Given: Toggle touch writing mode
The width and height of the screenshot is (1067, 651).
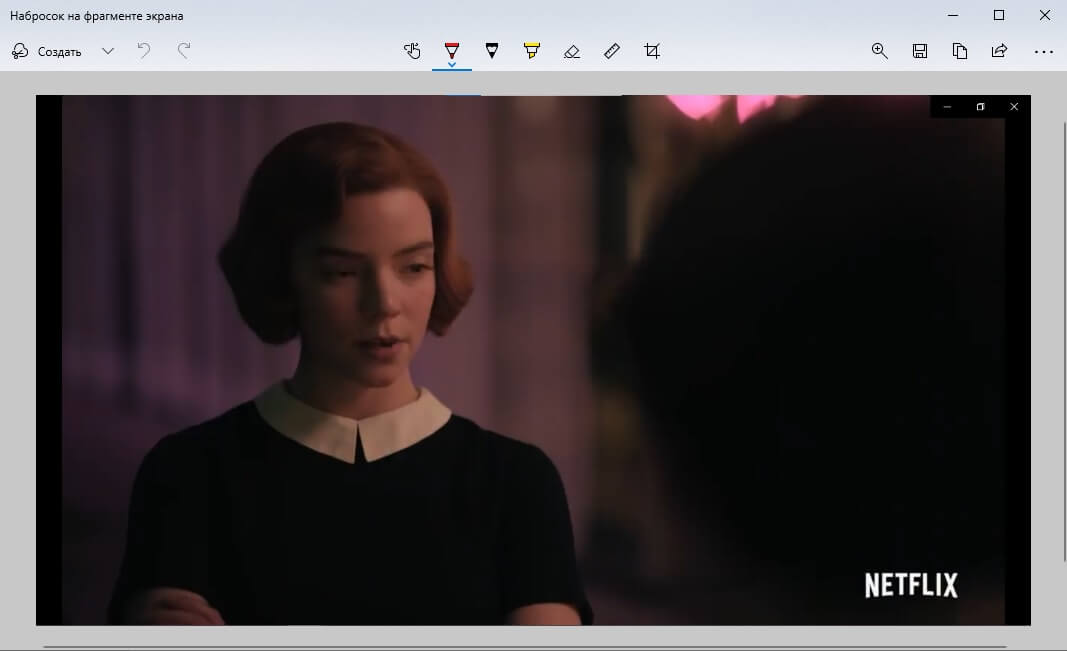Looking at the screenshot, I should 412,51.
